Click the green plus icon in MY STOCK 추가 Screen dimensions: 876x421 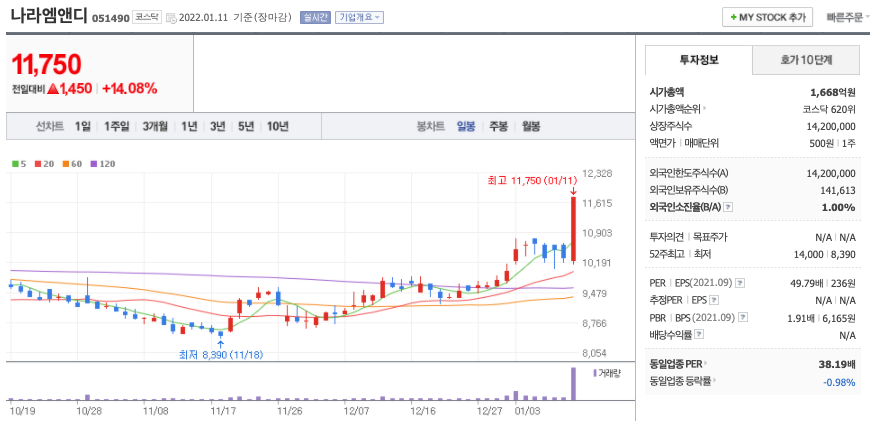pos(733,17)
